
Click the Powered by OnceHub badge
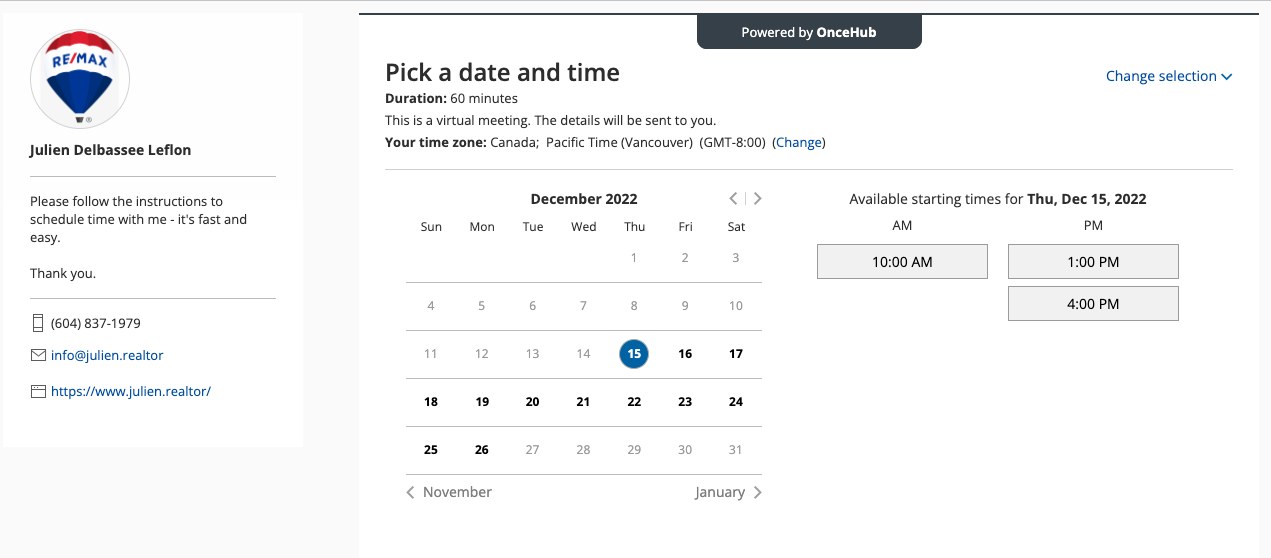tap(808, 32)
